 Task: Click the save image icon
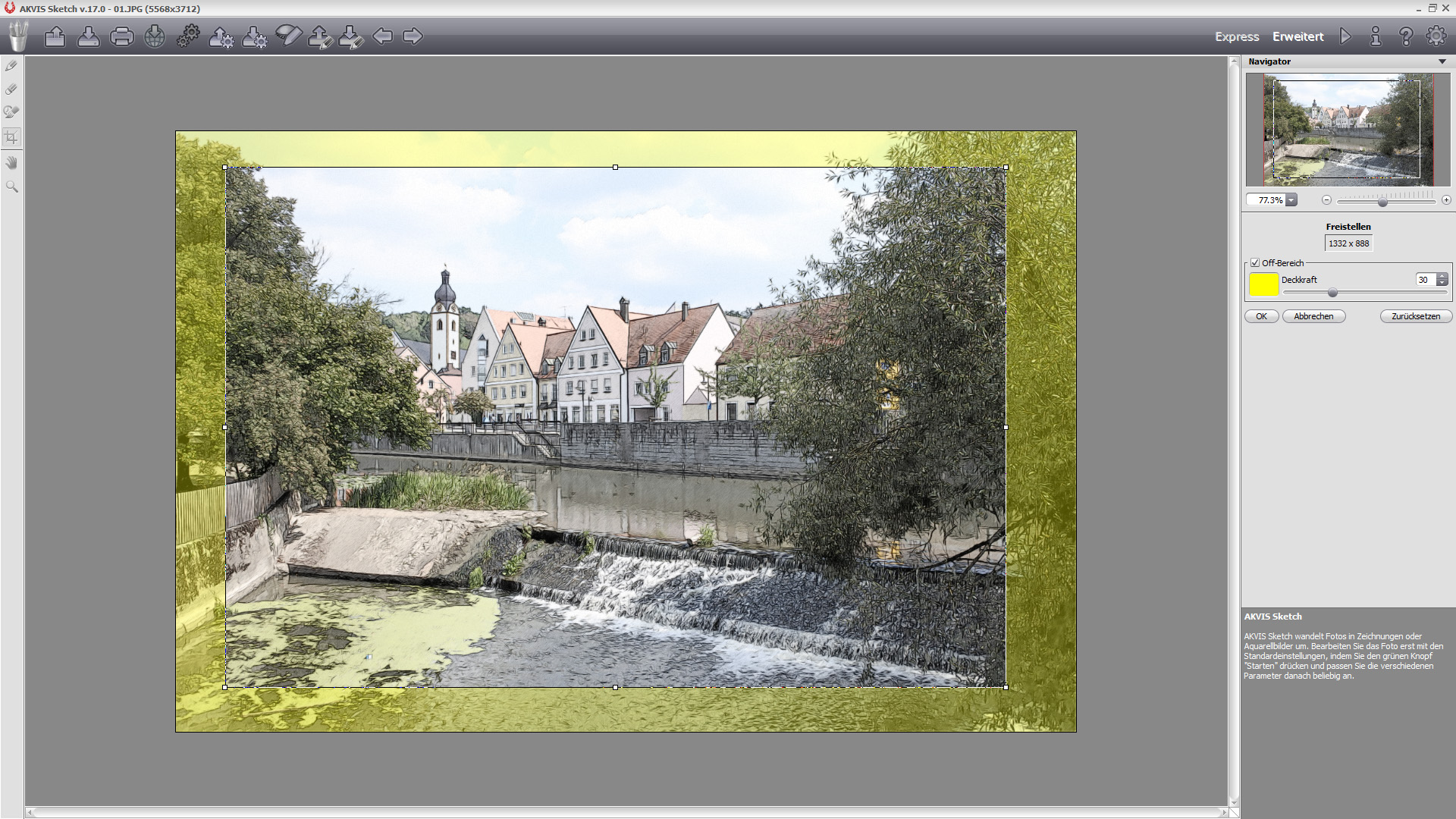coord(88,36)
